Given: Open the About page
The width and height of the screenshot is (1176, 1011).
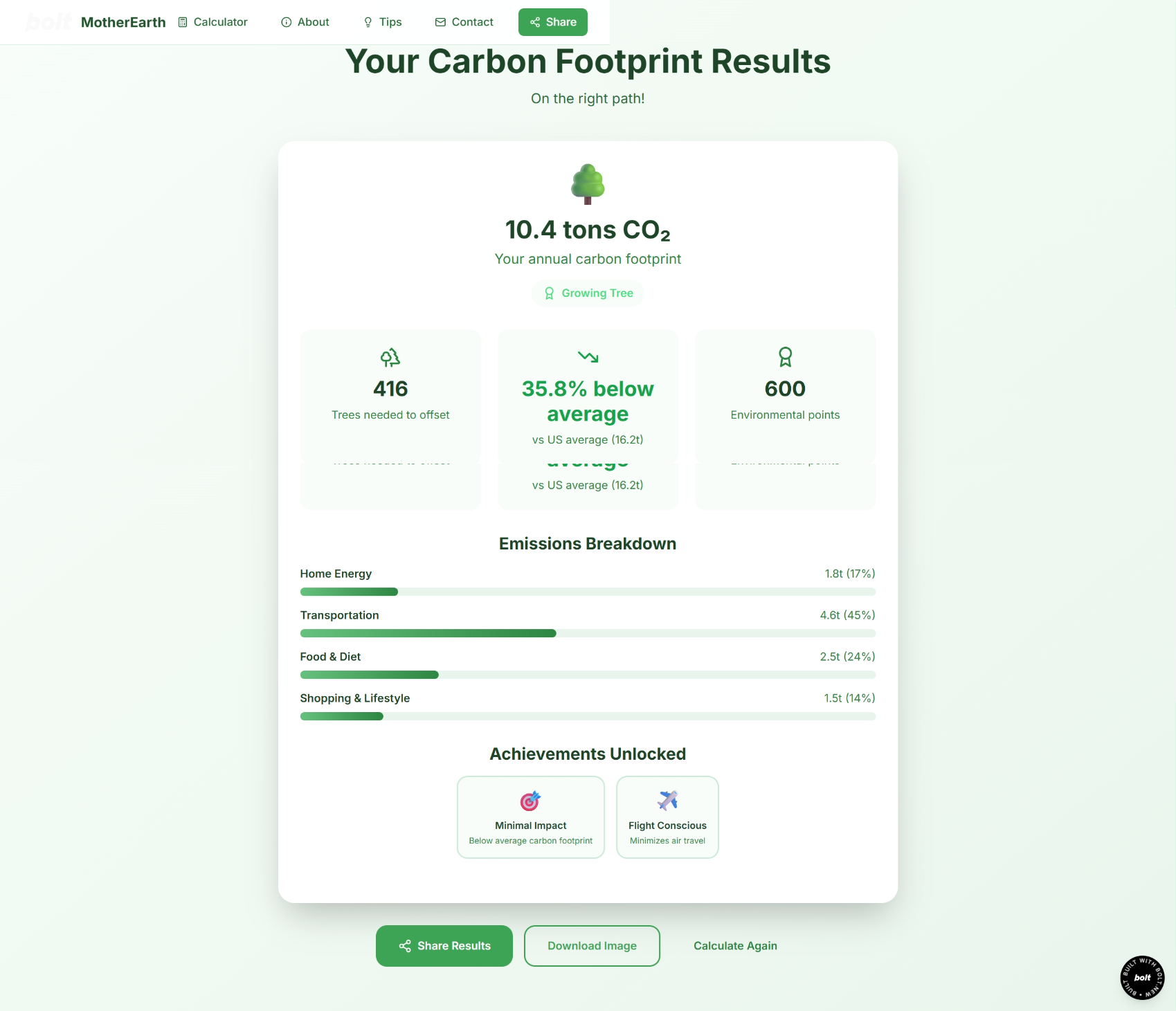Looking at the screenshot, I should pyautogui.click(x=305, y=22).
